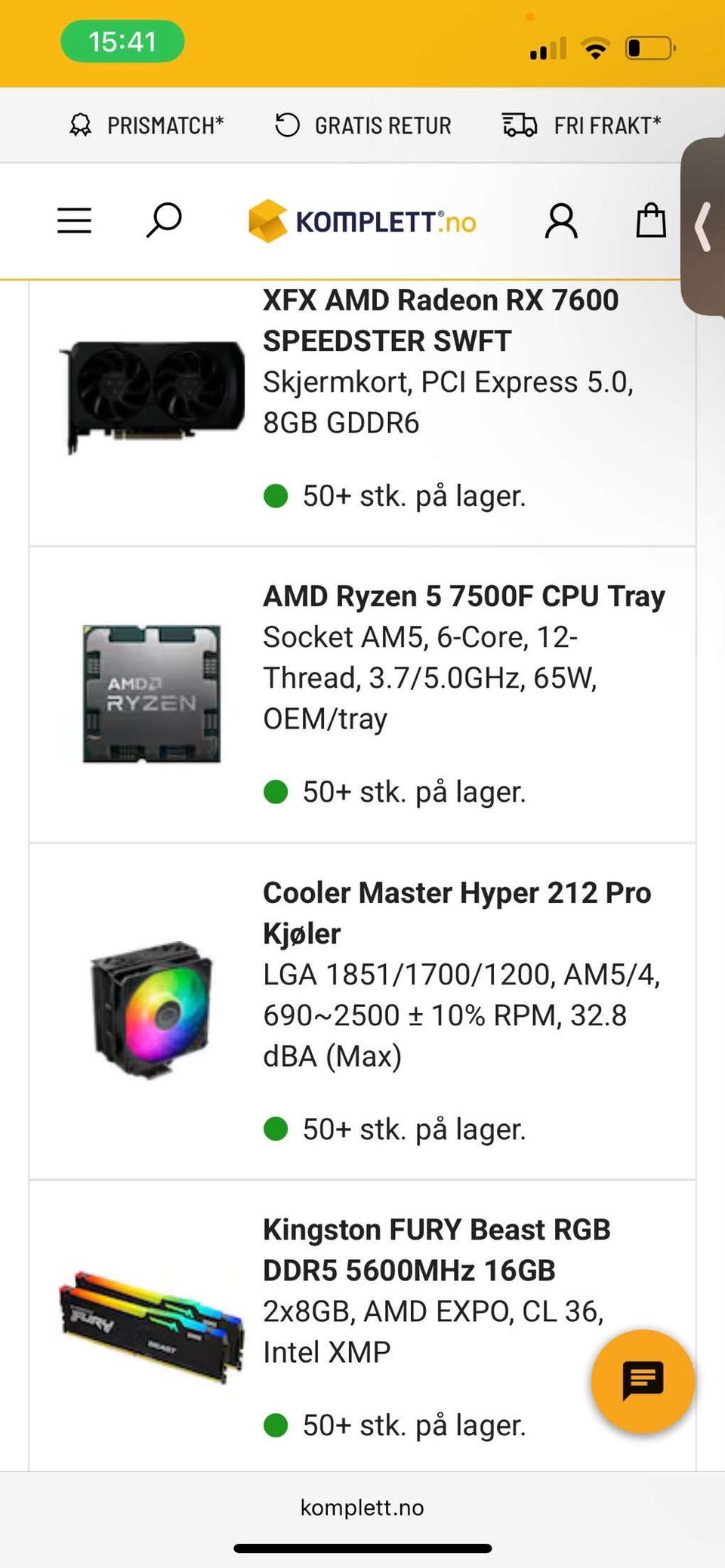Open XFX AMD Radeon RX 7600 product
This screenshot has height=1568, width=725.
(x=440, y=320)
